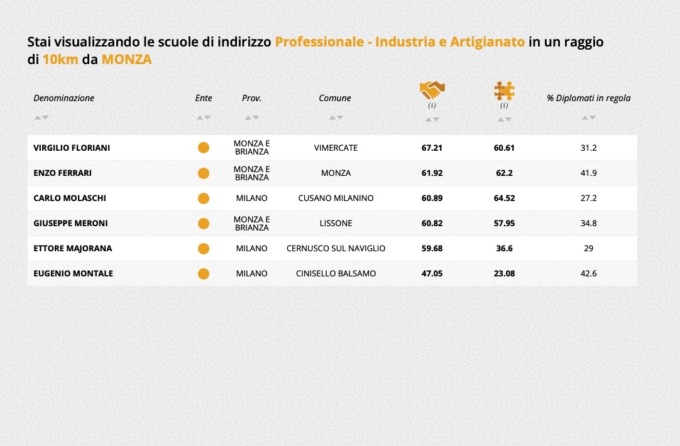680x446 pixels.
Task: Click orange Ente dot for Carlo Molaschi
Action: click(x=203, y=198)
